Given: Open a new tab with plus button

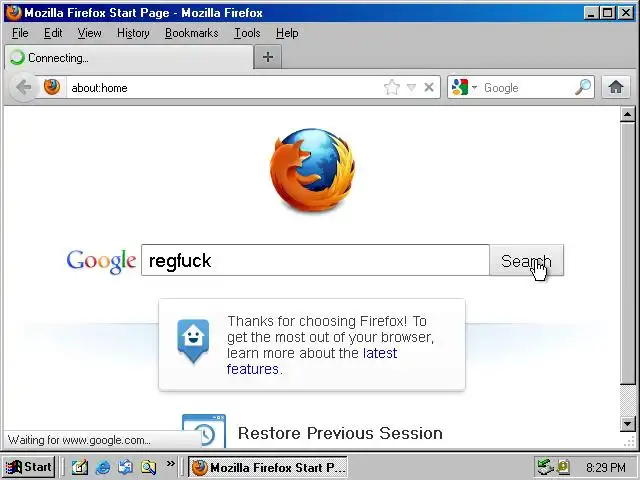Looking at the screenshot, I should pos(268,57).
